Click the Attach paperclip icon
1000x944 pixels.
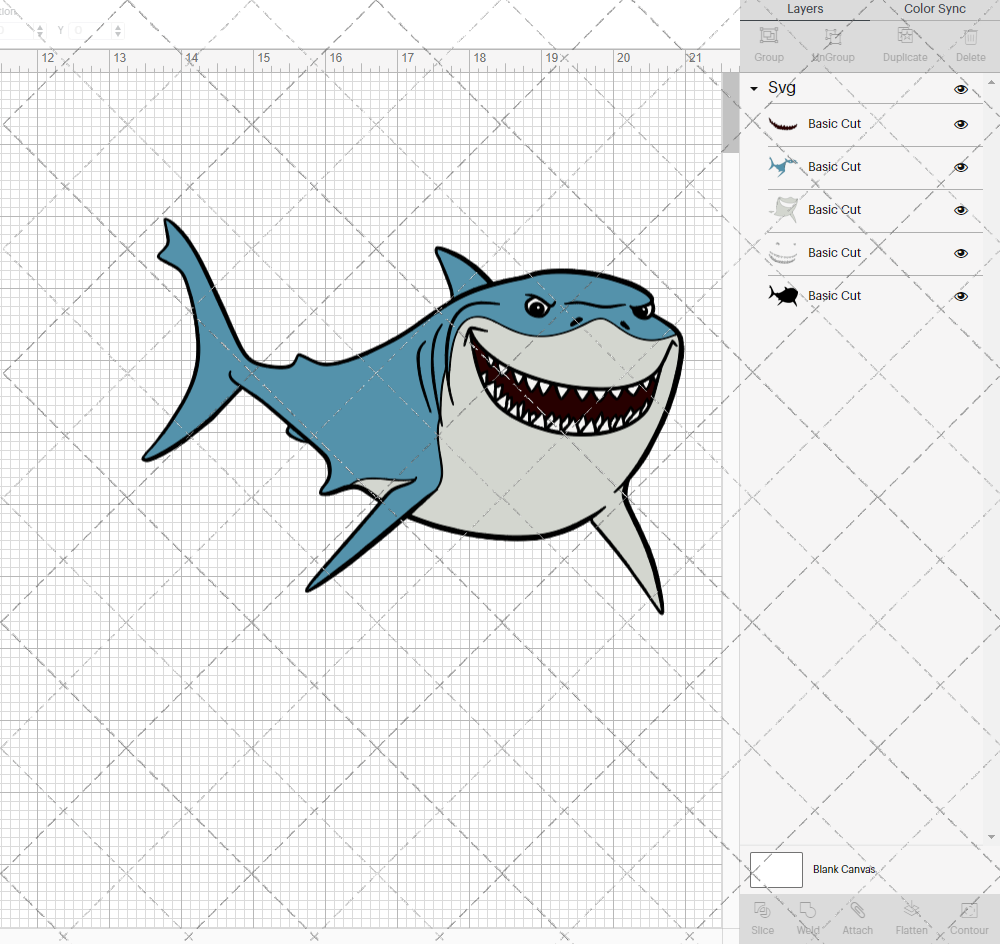tap(857, 910)
